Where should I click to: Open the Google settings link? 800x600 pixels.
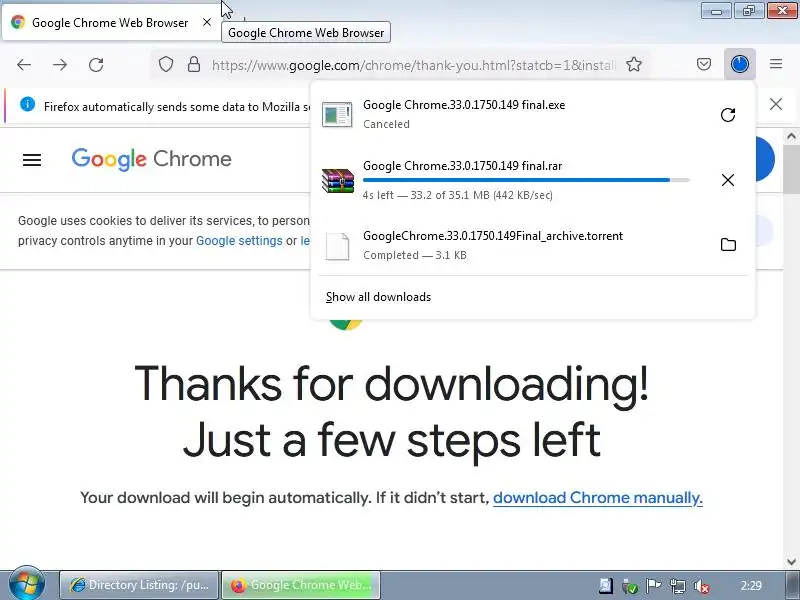click(239, 240)
